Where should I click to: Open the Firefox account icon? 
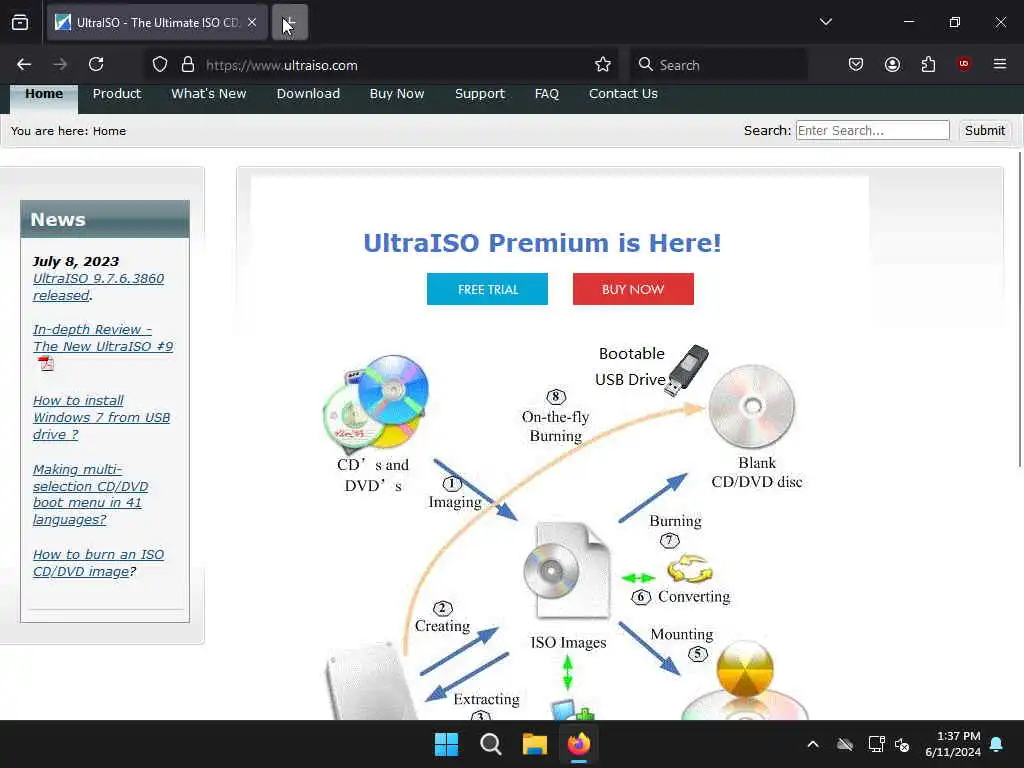point(892,64)
